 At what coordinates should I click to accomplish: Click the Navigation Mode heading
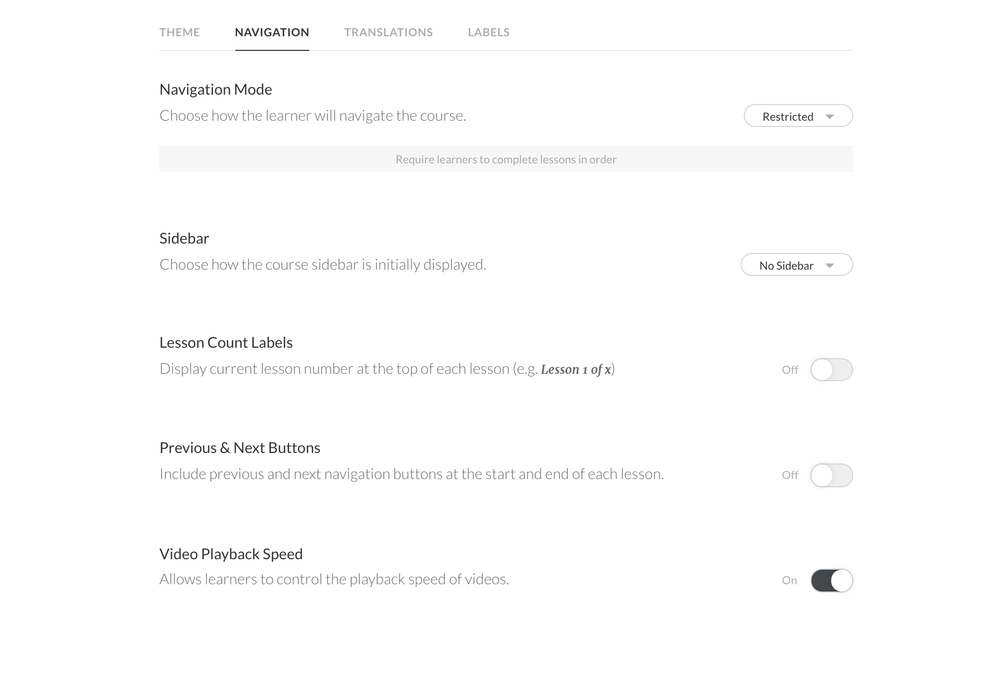click(215, 89)
